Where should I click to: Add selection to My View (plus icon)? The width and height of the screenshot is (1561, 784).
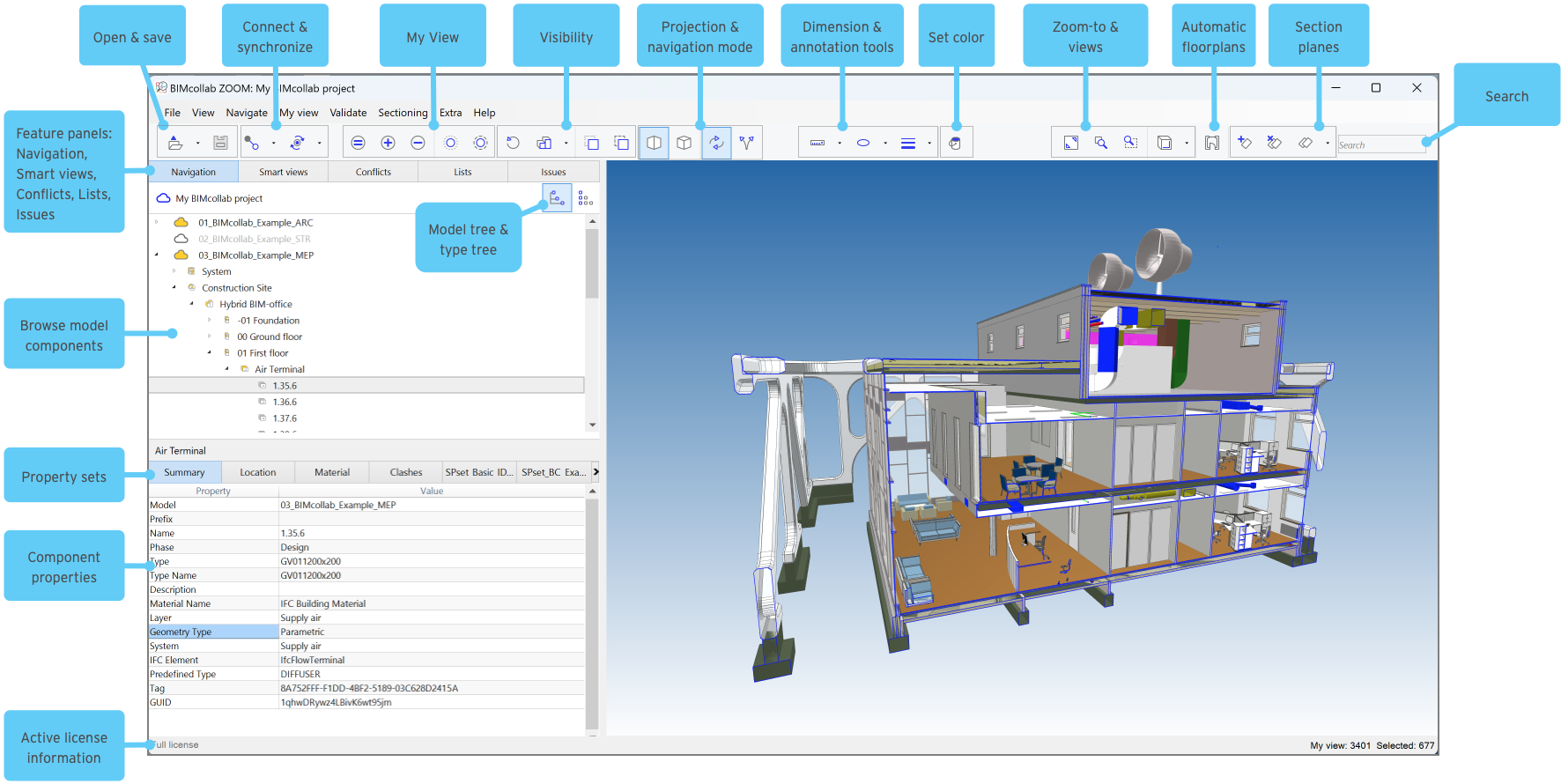point(388,143)
